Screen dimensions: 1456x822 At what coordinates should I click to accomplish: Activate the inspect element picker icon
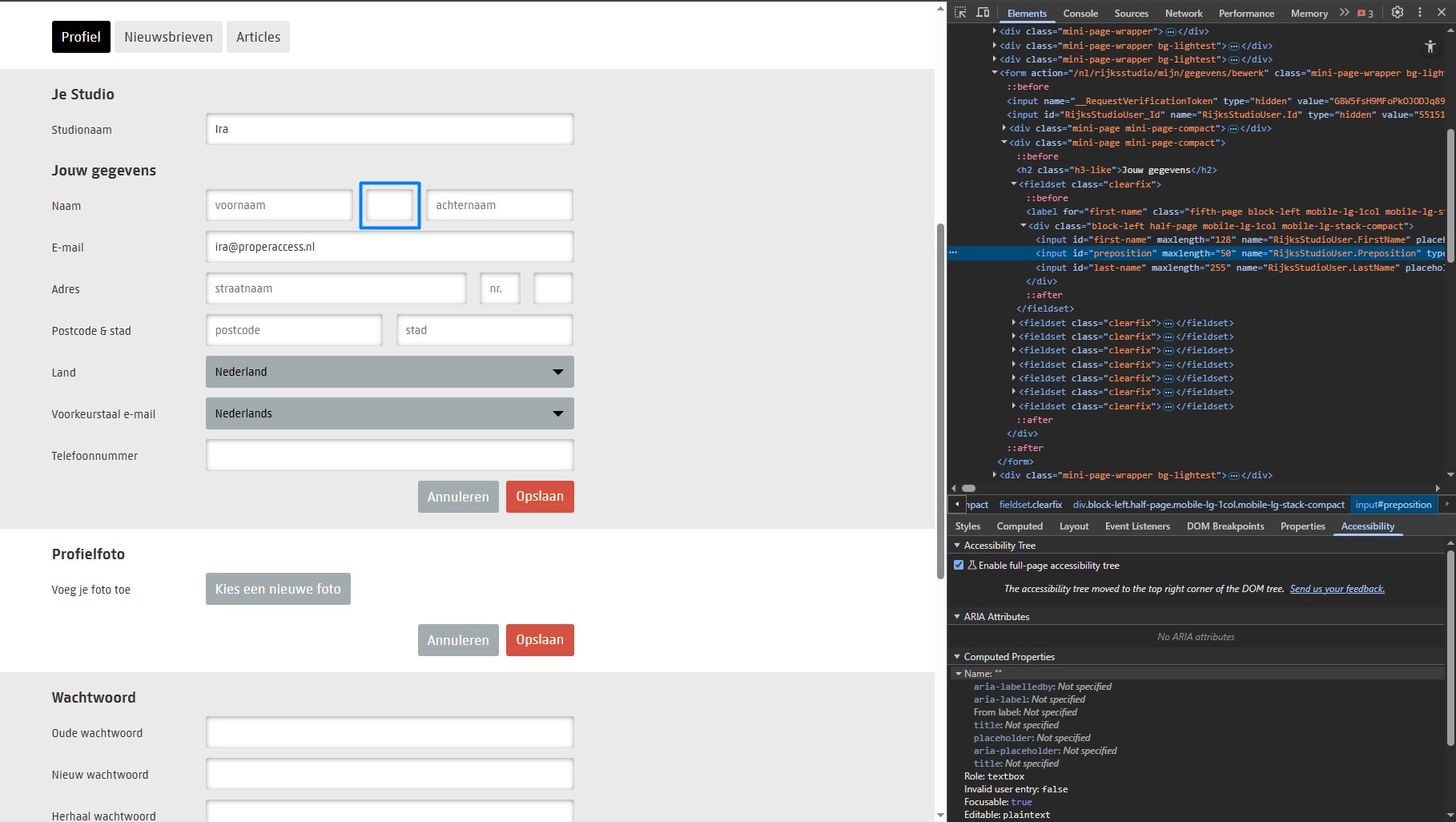click(x=960, y=13)
